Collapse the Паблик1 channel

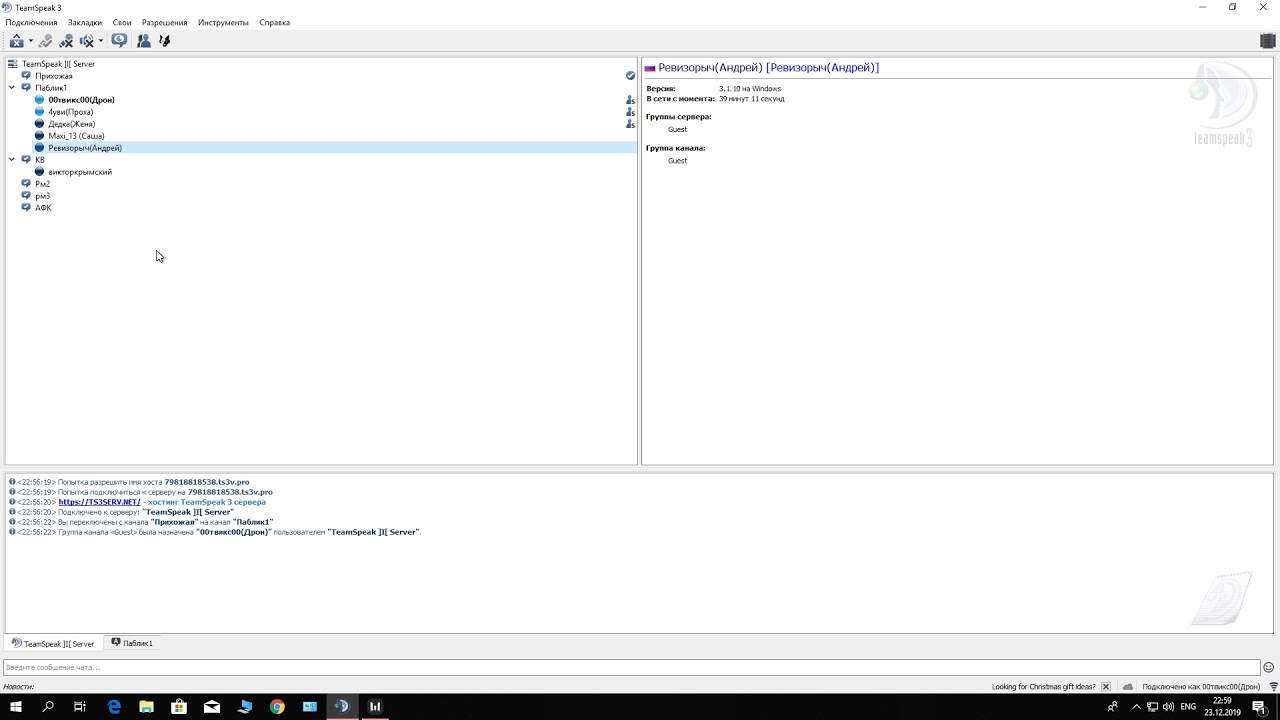(x=12, y=88)
